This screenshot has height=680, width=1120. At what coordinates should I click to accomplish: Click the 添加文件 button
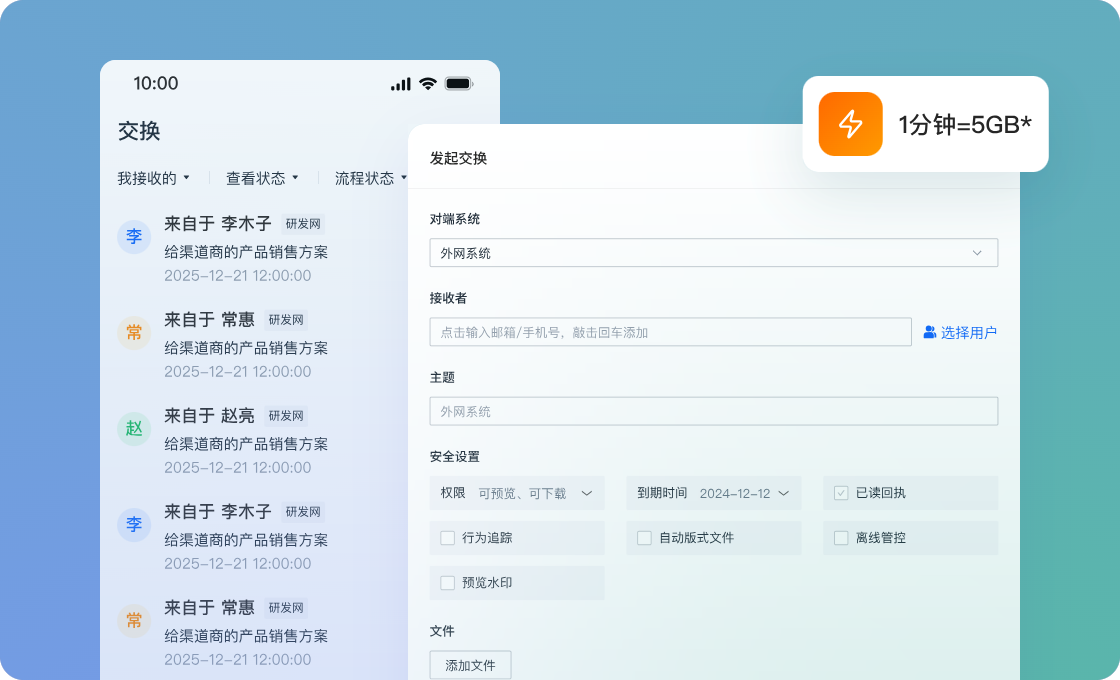[470, 665]
